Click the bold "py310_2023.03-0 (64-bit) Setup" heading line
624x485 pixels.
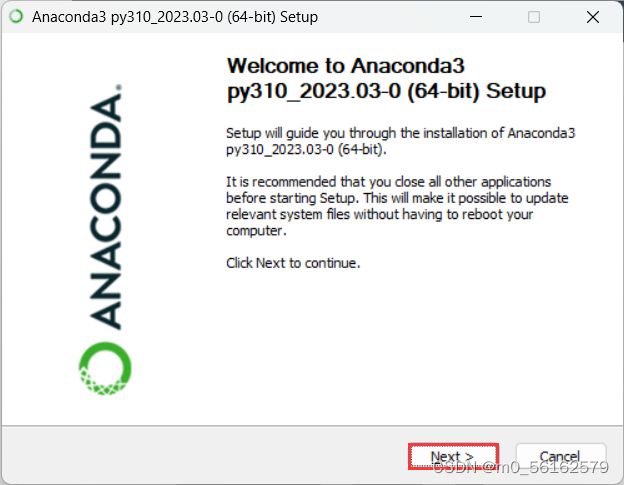pyautogui.click(x=386, y=92)
